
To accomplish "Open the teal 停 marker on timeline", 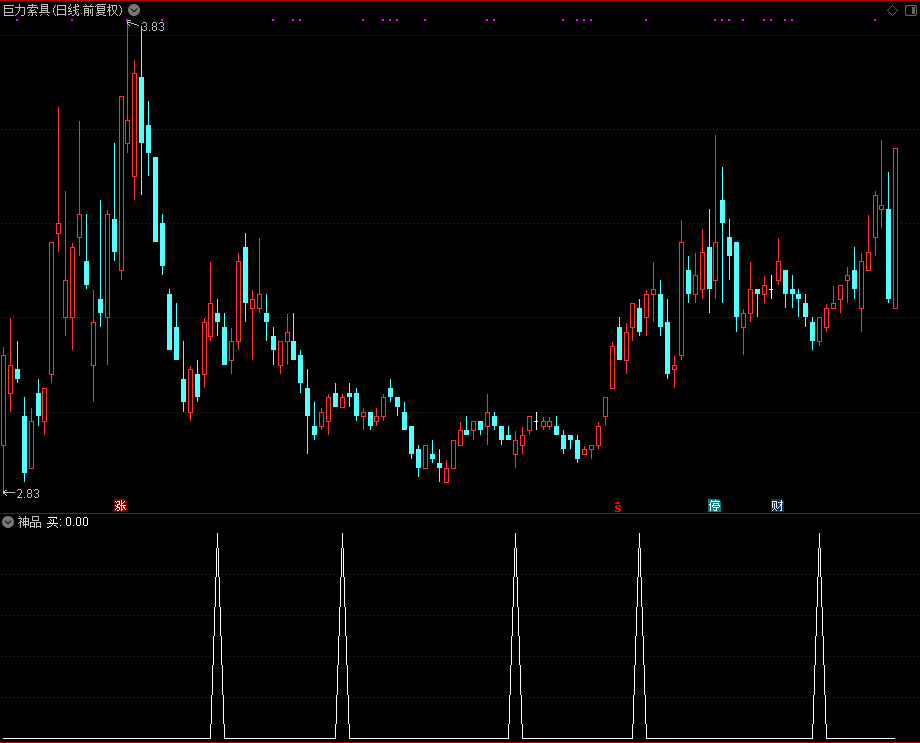I will coord(714,505).
